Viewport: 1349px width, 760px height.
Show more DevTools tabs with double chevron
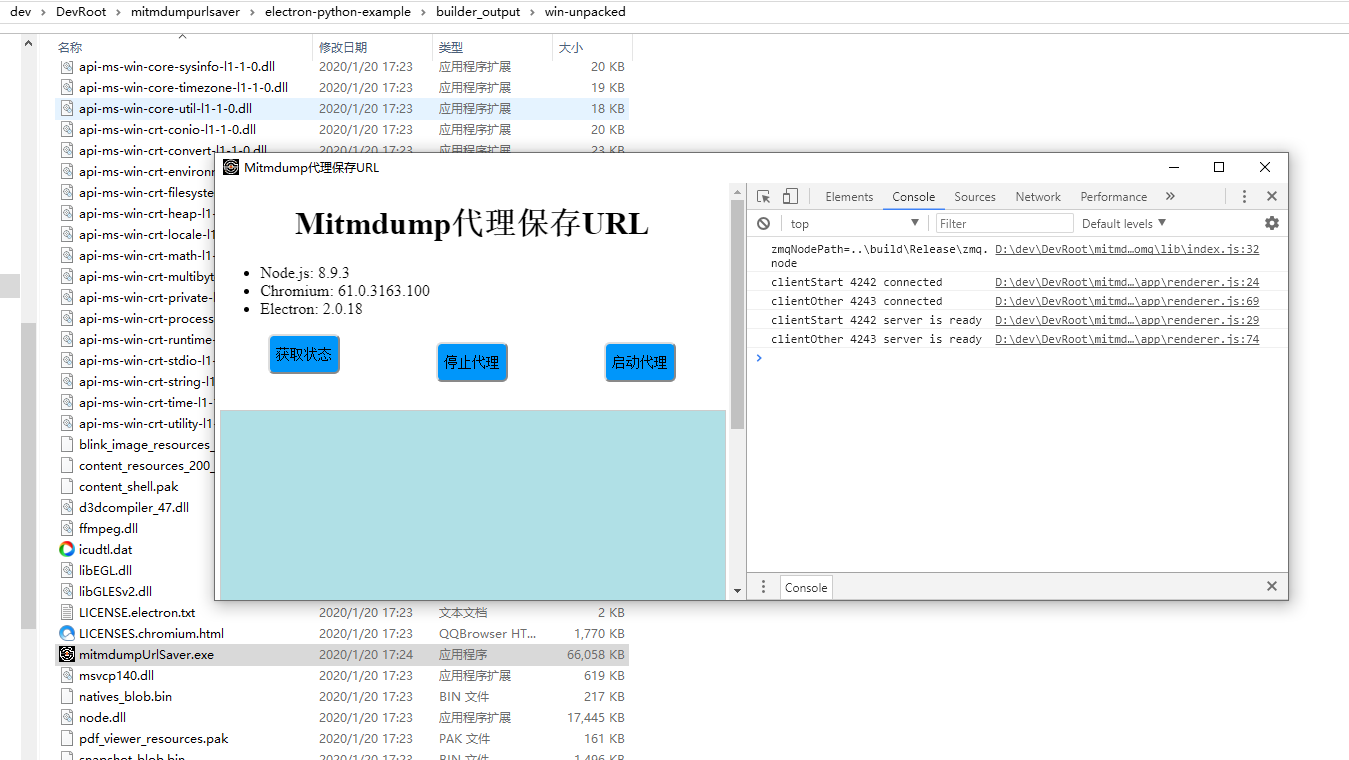pyautogui.click(x=1170, y=197)
